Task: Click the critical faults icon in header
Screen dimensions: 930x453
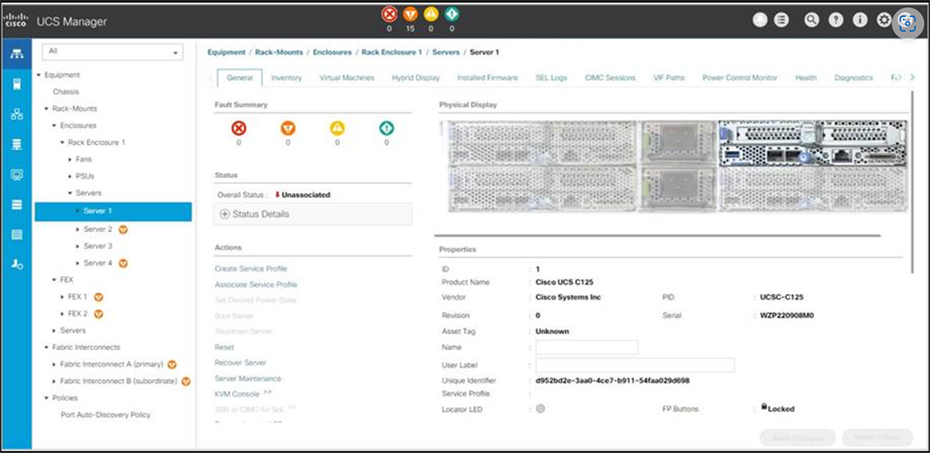Action: (389, 14)
